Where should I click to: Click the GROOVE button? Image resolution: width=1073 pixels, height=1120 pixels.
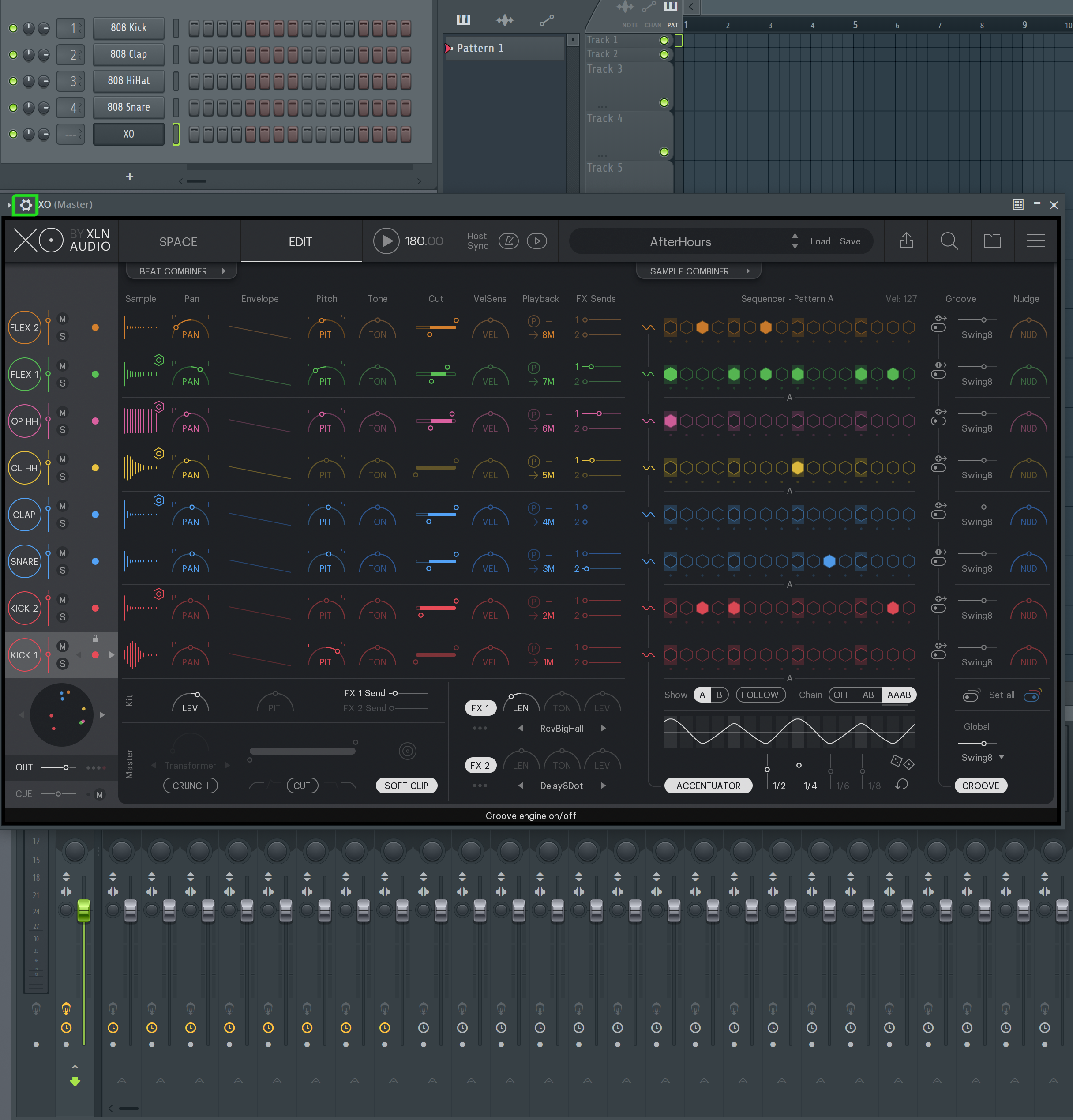pyautogui.click(x=980, y=786)
